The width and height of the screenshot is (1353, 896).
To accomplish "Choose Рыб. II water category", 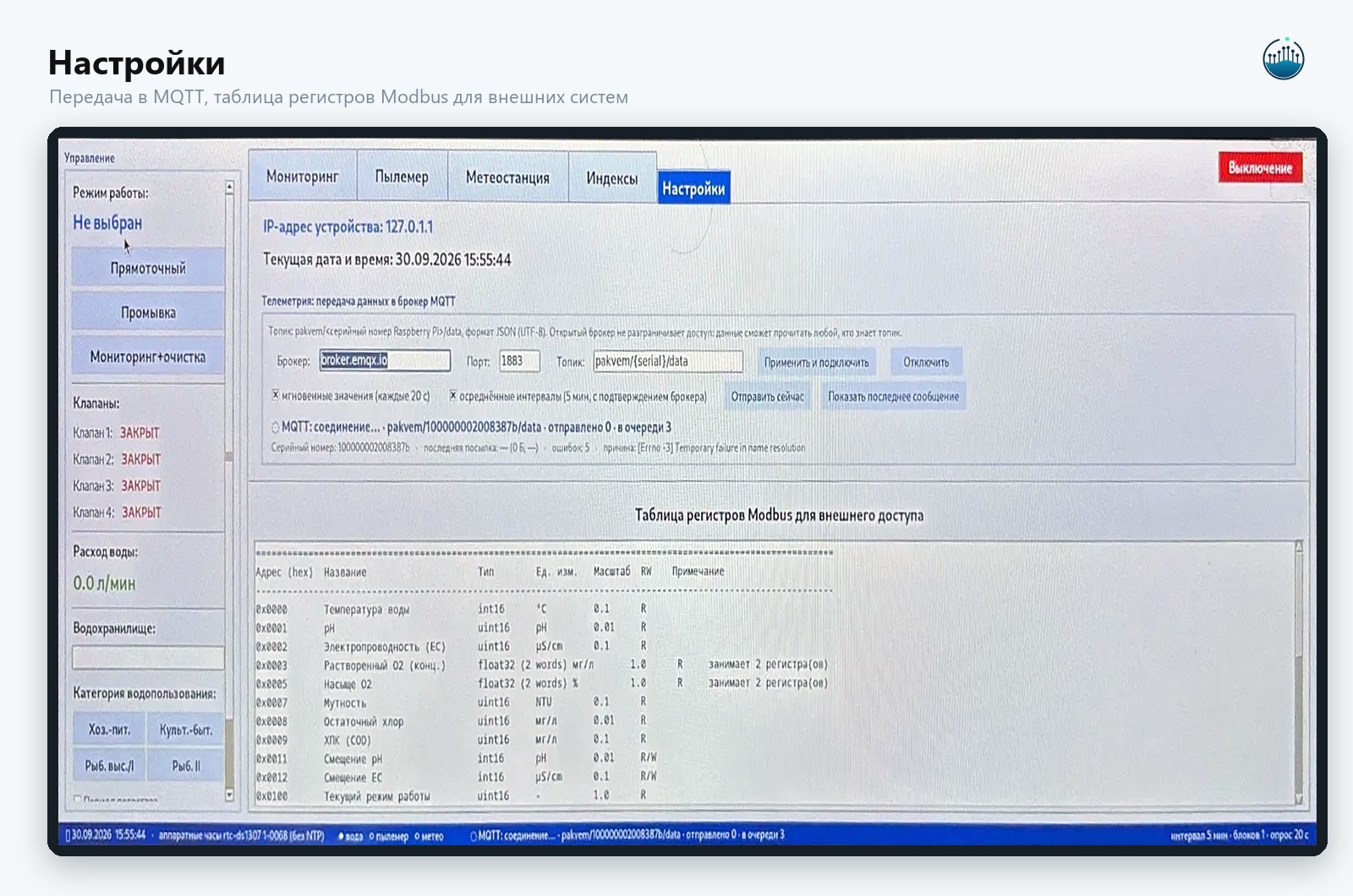I will click(185, 766).
